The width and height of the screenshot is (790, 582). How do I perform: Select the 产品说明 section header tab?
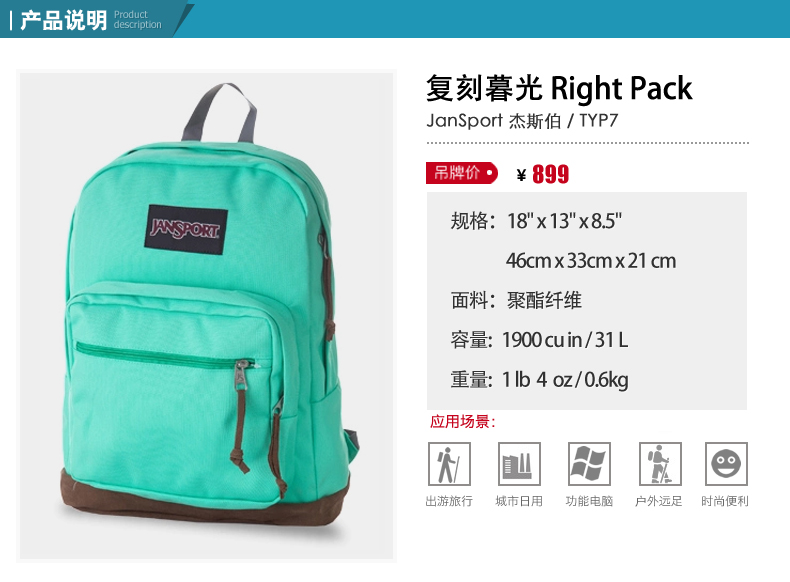[63, 20]
